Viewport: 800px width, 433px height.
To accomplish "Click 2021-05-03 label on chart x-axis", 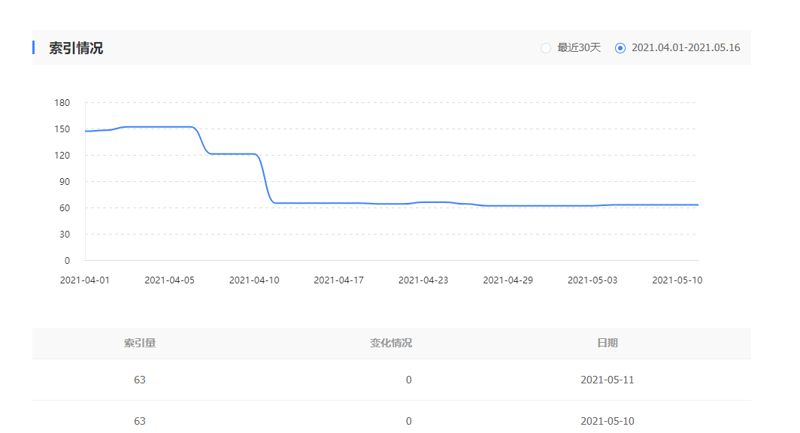I will (592, 281).
